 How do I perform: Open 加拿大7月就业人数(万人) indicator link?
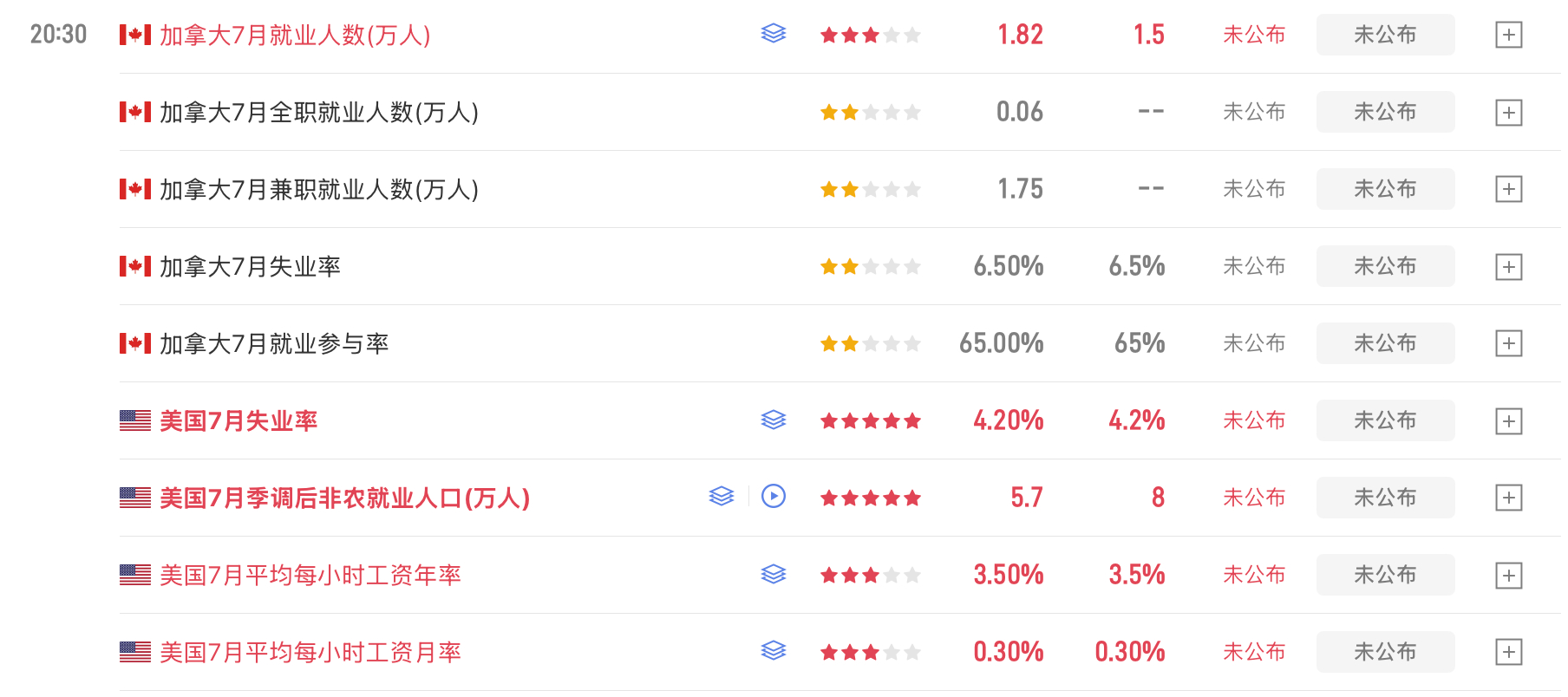[x=295, y=36]
